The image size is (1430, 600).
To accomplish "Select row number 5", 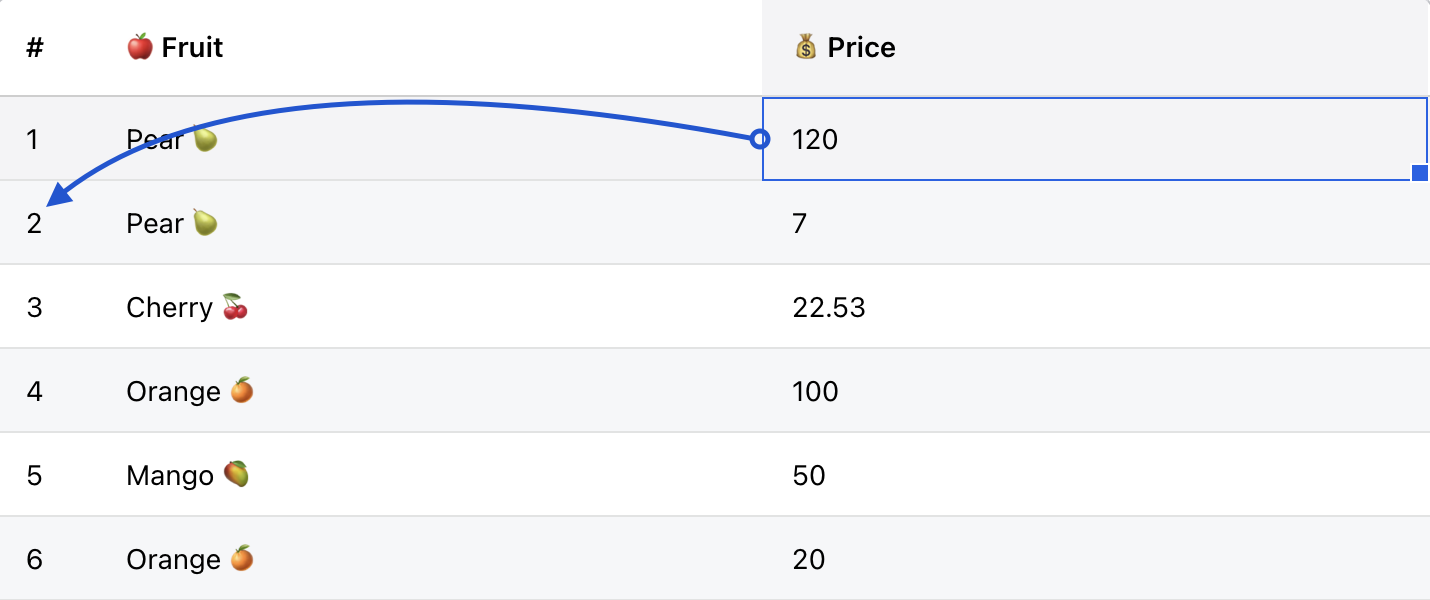I will point(35,475).
